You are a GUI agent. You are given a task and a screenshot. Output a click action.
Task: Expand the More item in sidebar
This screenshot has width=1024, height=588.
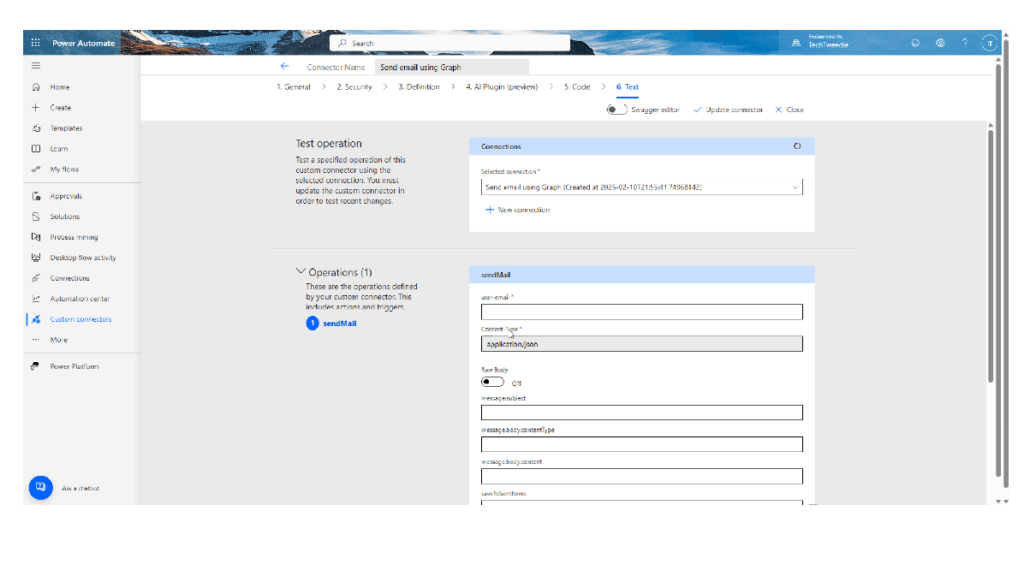pyautogui.click(x=59, y=340)
